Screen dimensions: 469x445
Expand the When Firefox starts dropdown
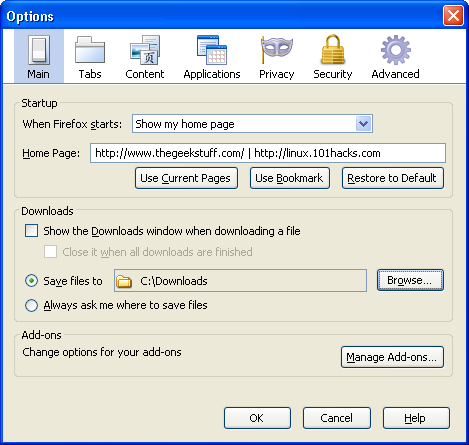363,124
